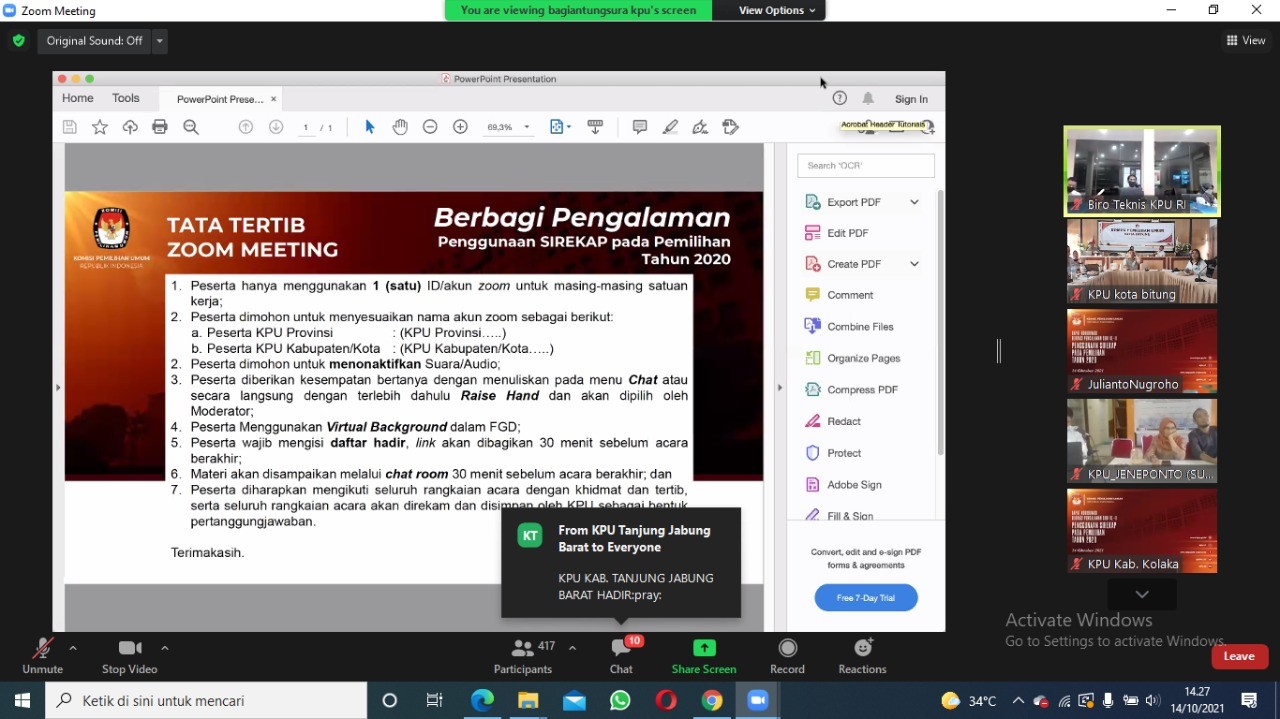Open the Original Sound dropdown arrow
This screenshot has height=719, width=1280.
click(x=160, y=41)
